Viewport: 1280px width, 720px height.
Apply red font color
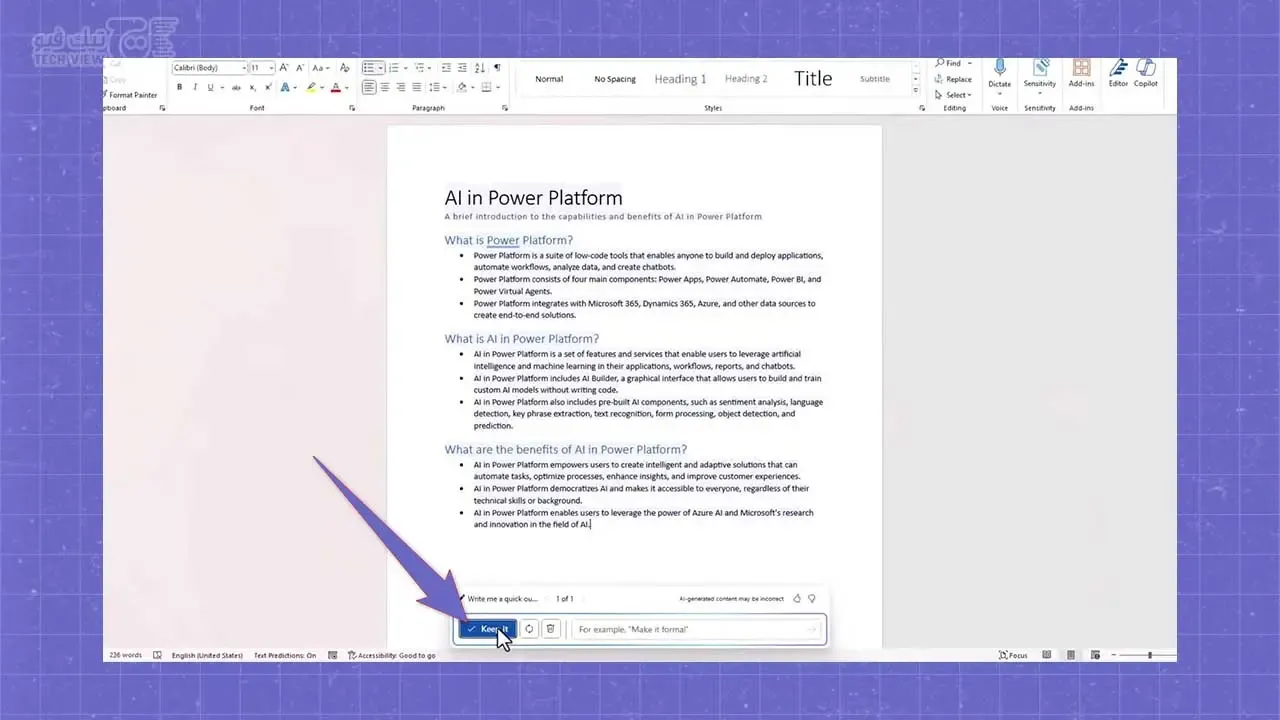[x=336, y=87]
